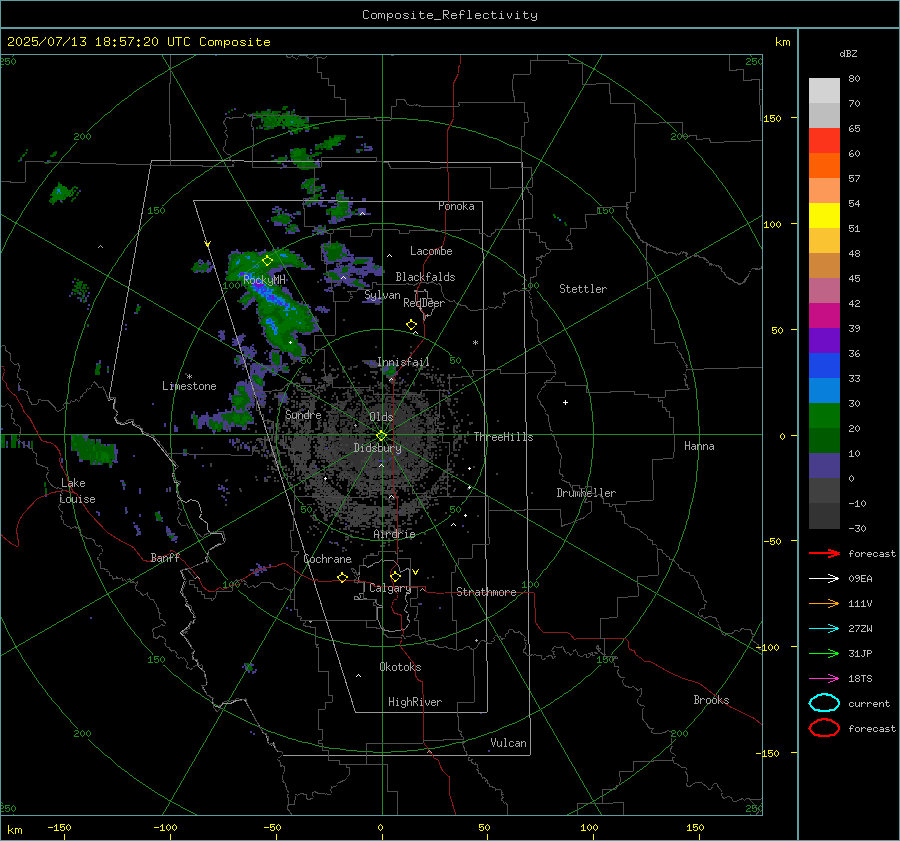This screenshot has width=900, height=841.
Task: Click the Sundre town label
Action: [303, 414]
